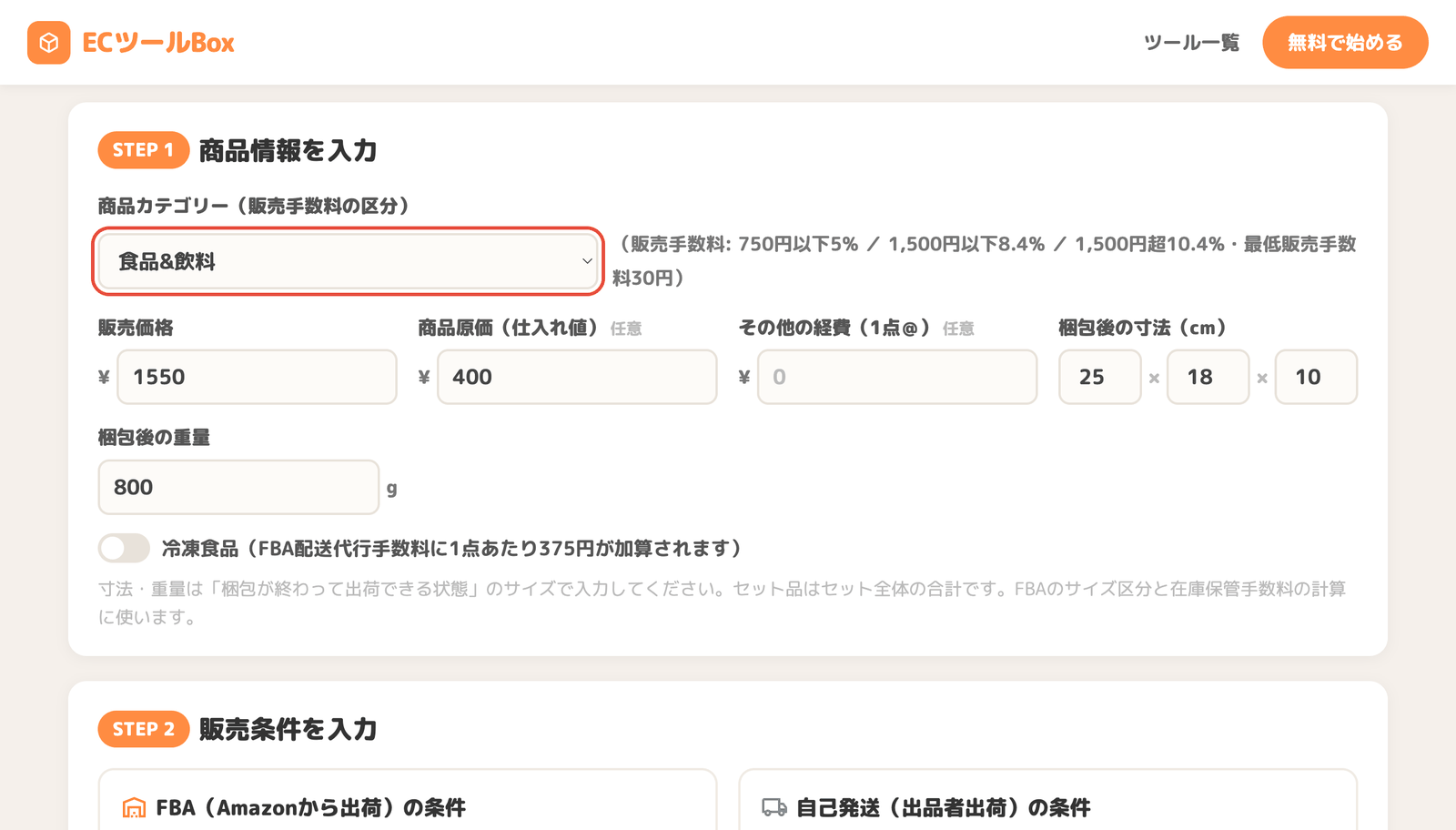Image resolution: width=1456 pixels, height=830 pixels.
Task: Focus the 販売価格 field showing 1550
Action: click(x=257, y=377)
